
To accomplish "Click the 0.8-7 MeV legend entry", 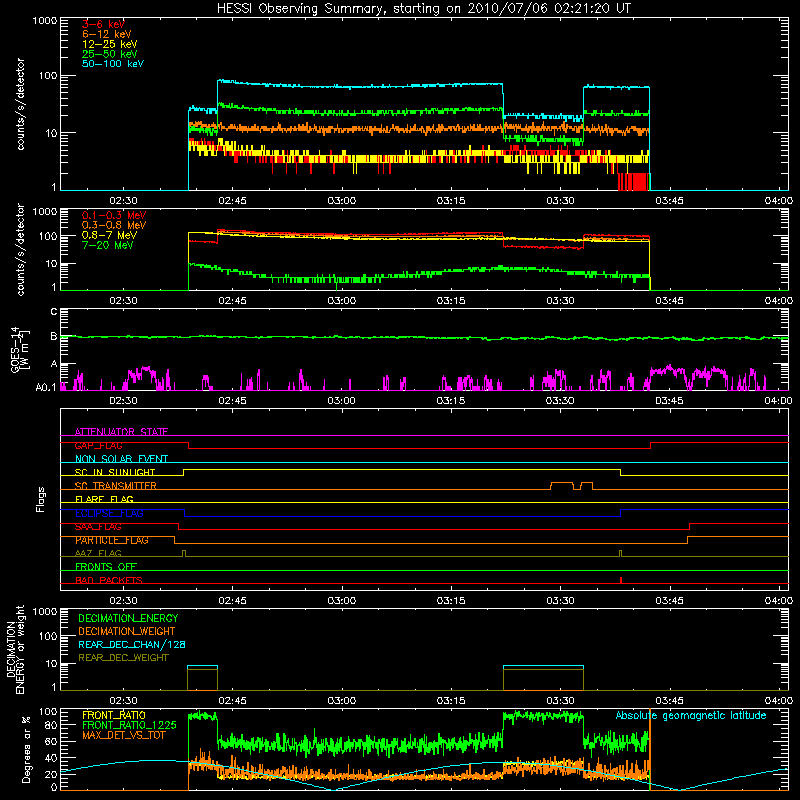I will pos(109,235).
